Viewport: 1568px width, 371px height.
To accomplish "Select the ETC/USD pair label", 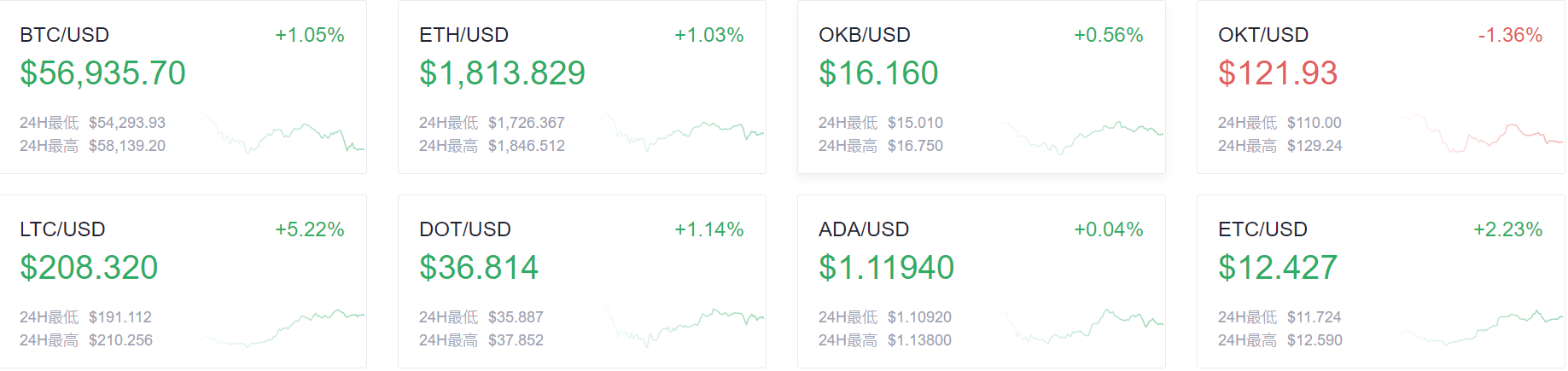I will [x=1262, y=229].
